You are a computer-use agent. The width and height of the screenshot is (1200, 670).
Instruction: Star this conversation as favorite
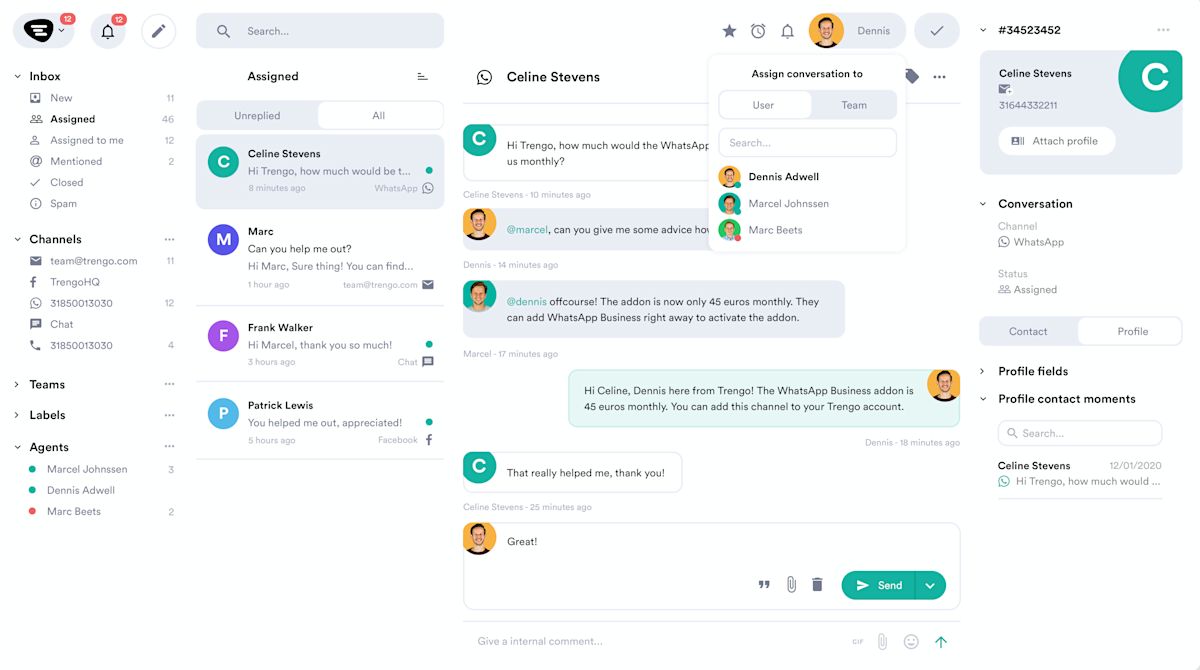729,31
